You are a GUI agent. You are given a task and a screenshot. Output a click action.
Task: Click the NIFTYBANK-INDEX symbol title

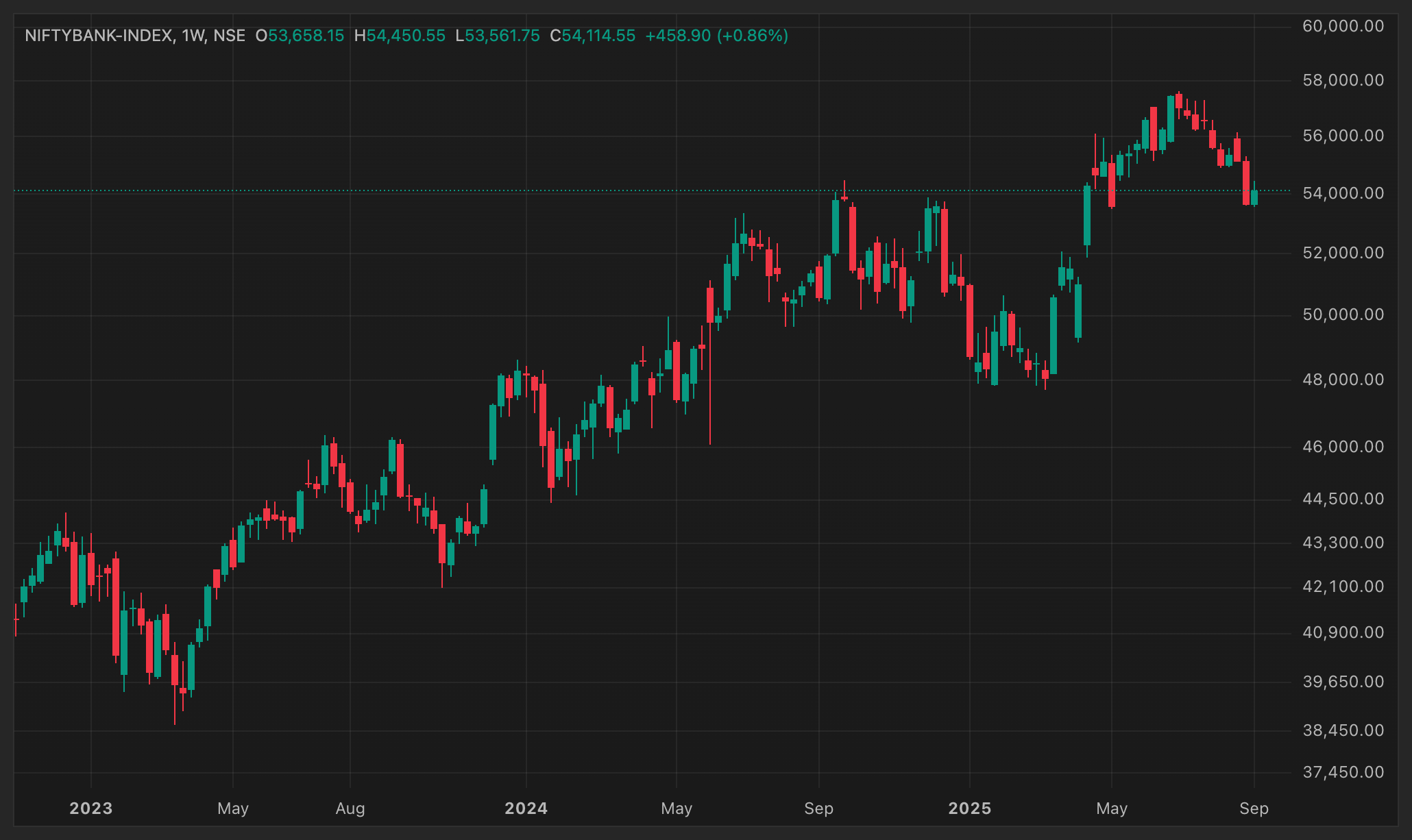[99, 36]
